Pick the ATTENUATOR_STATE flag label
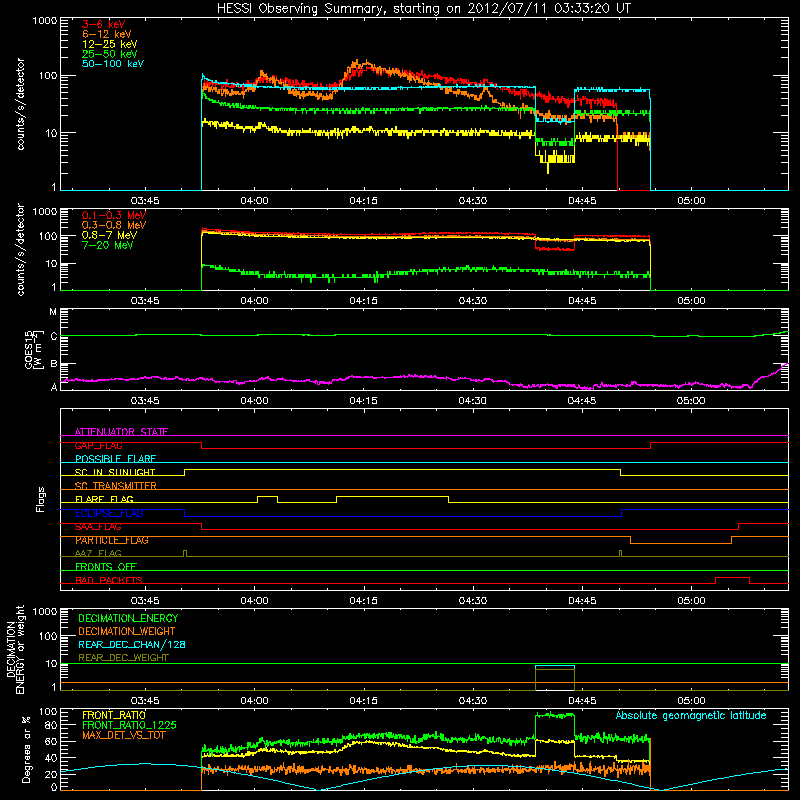This screenshot has width=800, height=800. tap(121, 432)
